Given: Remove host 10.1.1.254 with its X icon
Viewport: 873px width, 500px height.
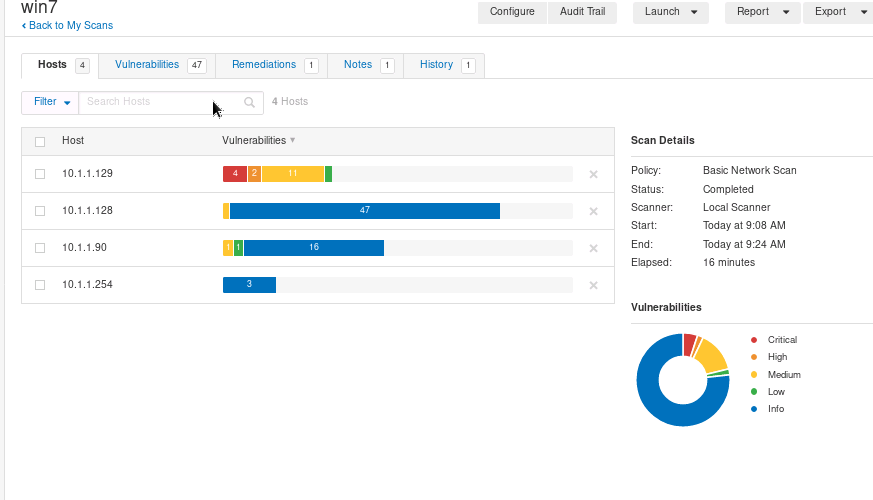Looking at the screenshot, I should click(x=594, y=286).
